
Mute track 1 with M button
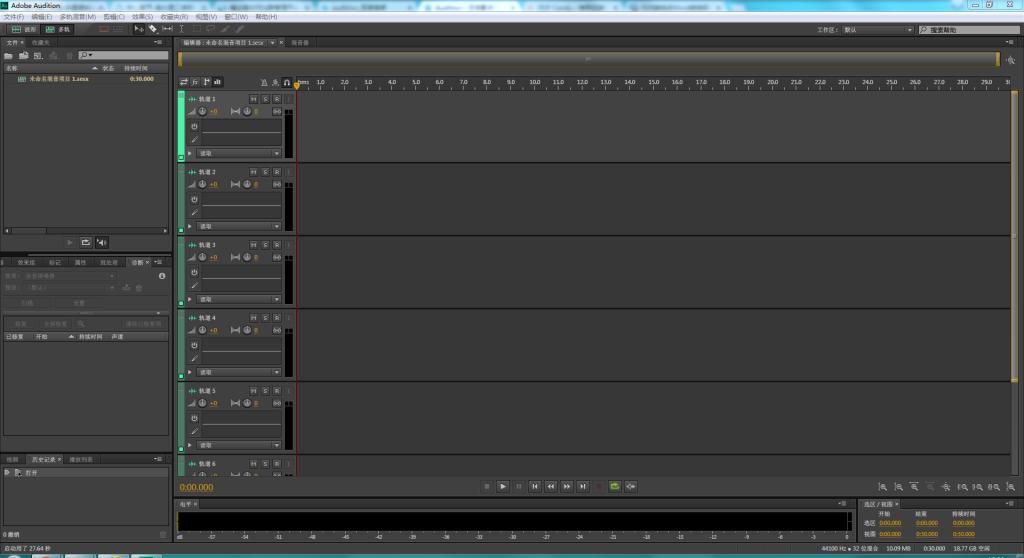tap(254, 99)
